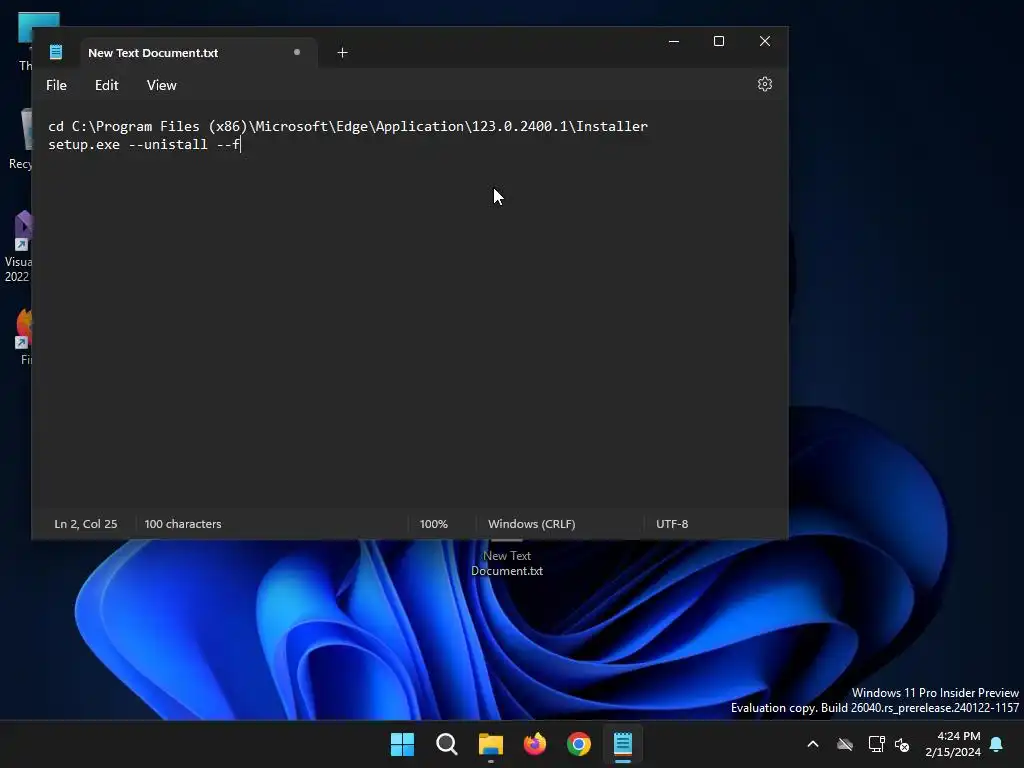Click the OneDrive cloud tray icon

[x=845, y=744]
